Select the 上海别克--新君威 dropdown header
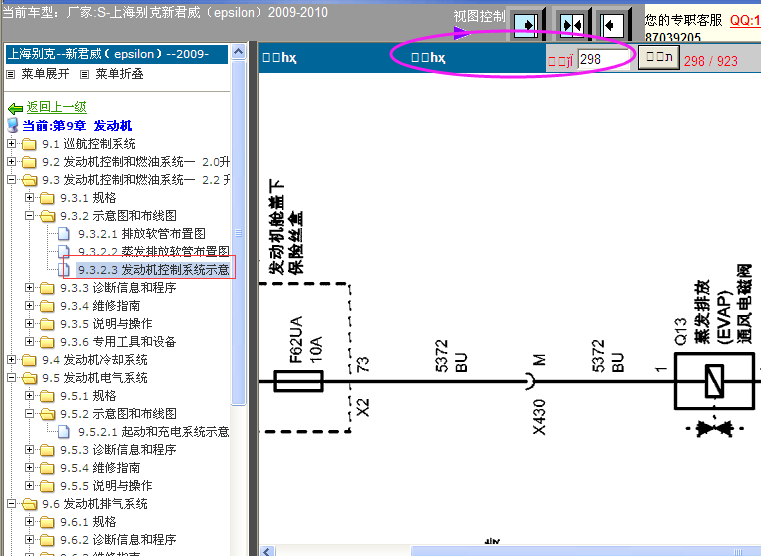 (117, 54)
